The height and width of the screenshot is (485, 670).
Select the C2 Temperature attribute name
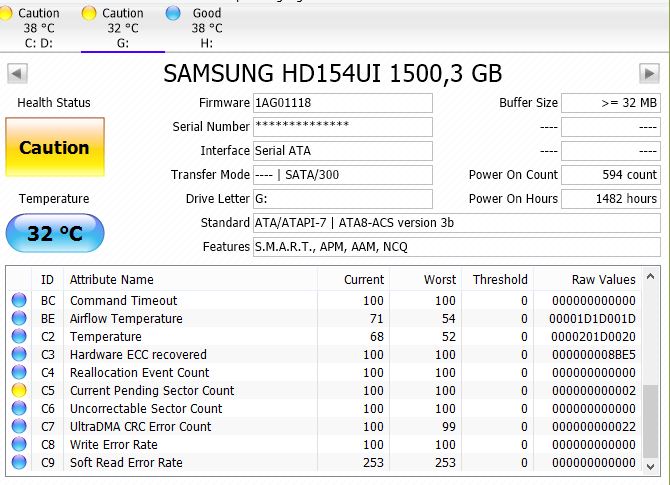(x=106, y=336)
